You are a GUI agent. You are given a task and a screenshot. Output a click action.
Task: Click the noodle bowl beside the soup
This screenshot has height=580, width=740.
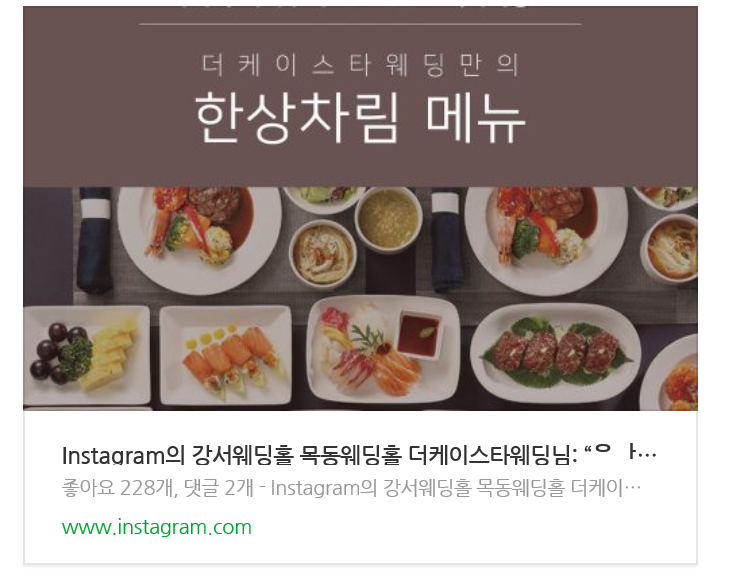pyautogui.click(x=323, y=255)
